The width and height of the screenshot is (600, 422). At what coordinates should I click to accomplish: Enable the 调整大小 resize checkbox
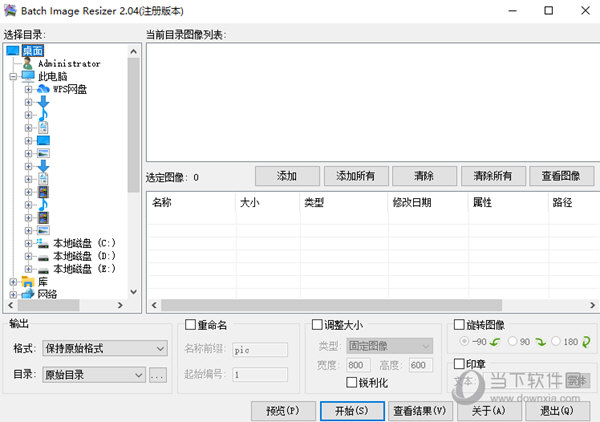click(x=317, y=325)
